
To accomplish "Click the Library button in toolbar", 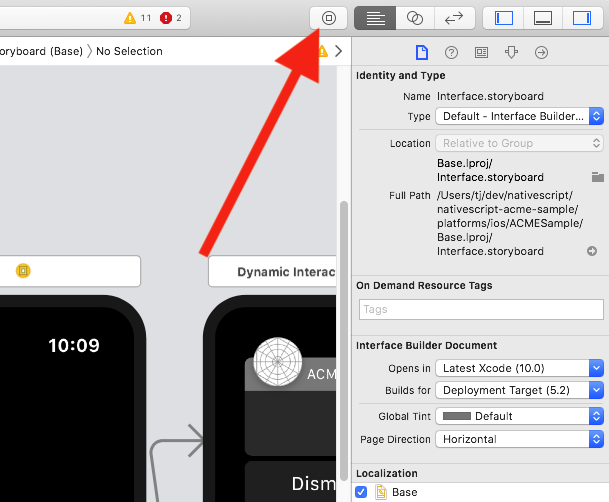I will [x=328, y=18].
